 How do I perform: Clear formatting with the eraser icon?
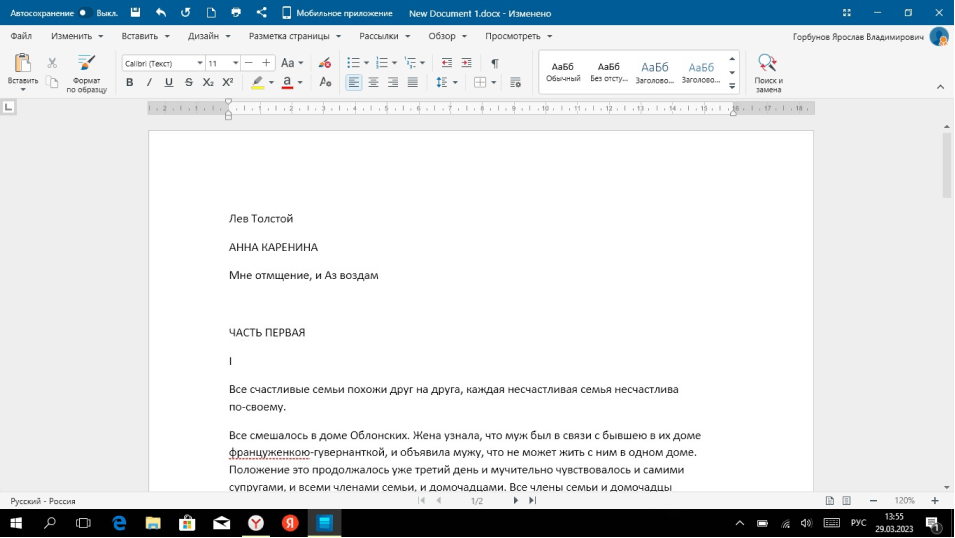(325, 63)
